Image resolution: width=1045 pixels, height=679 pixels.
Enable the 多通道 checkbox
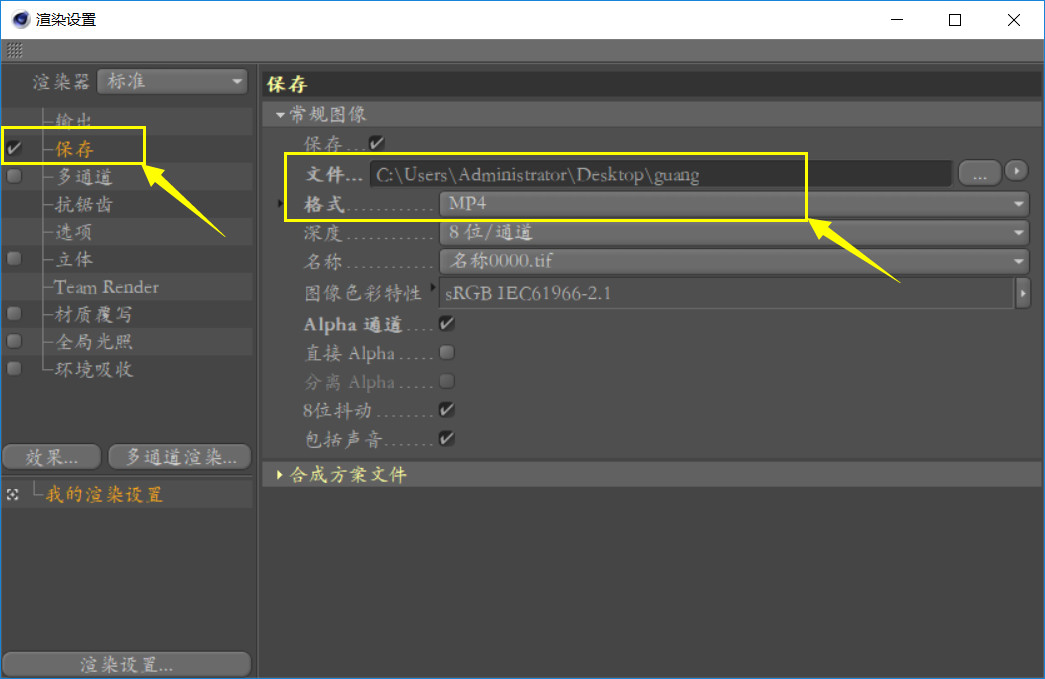[x=14, y=176]
